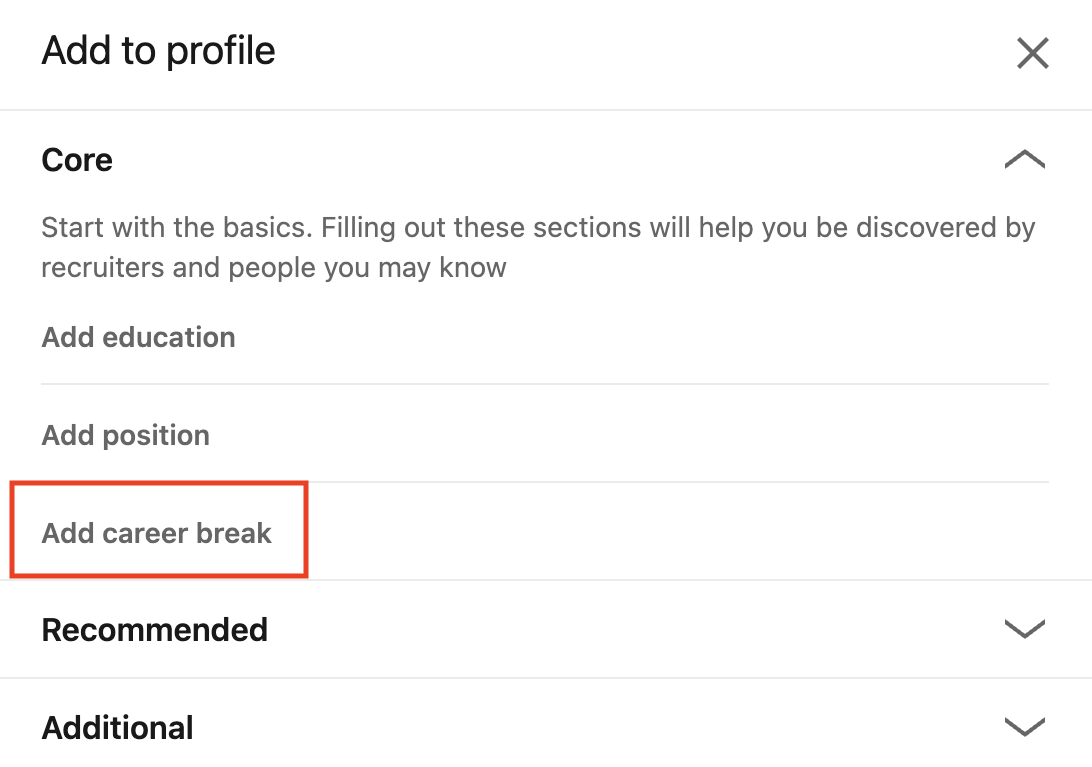This screenshot has width=1092, height=767.
Task: Open the Add education option
Action: click(138, 337)
